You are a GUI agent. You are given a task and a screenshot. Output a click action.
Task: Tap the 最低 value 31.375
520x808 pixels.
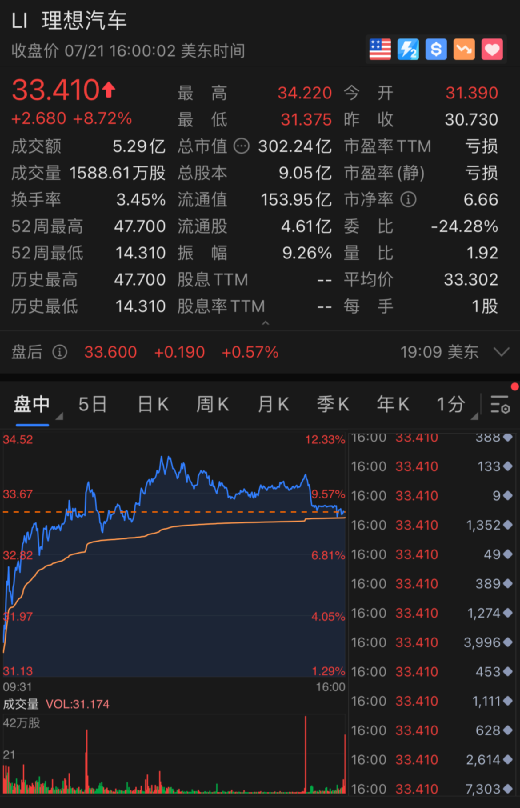(x=306, y=120)
